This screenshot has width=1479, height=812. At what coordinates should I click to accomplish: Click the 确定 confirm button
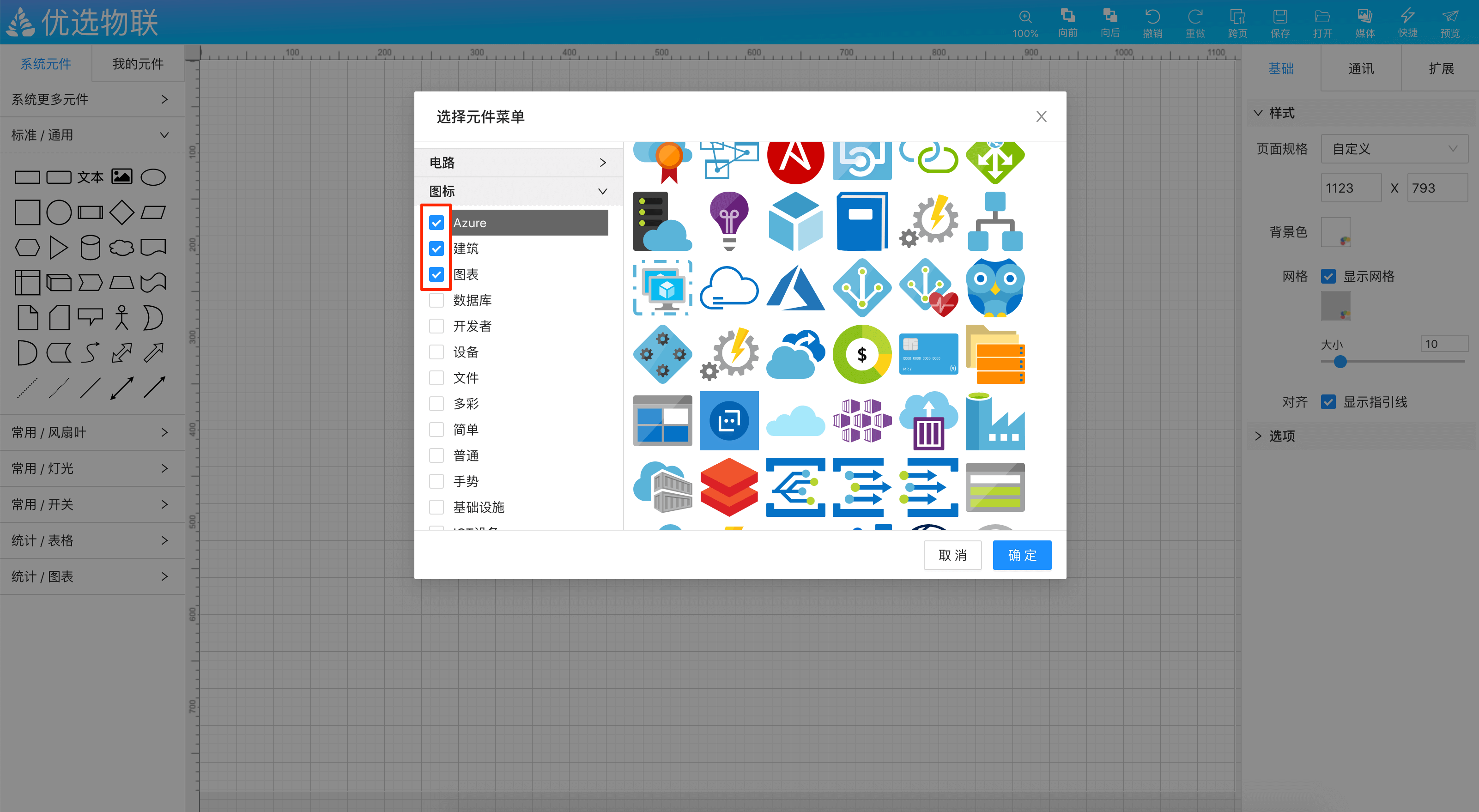pos(1022,555)
